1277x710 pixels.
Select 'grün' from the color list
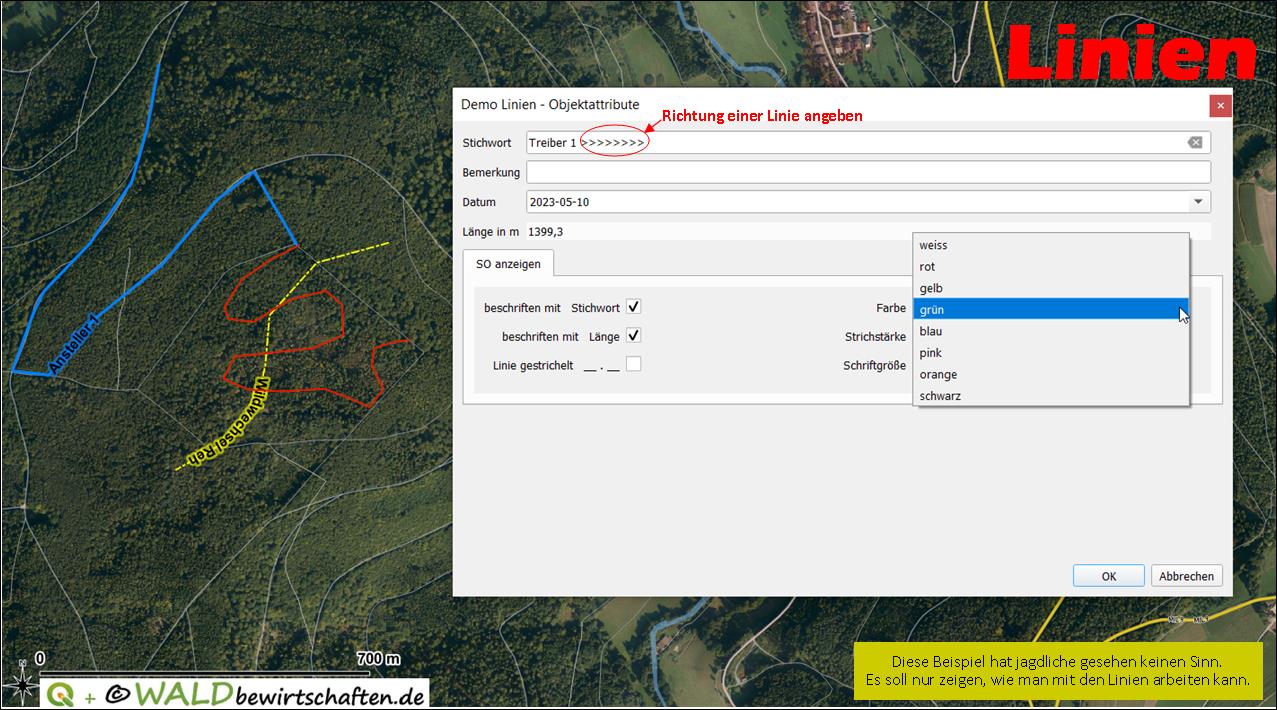(1050, 310)
